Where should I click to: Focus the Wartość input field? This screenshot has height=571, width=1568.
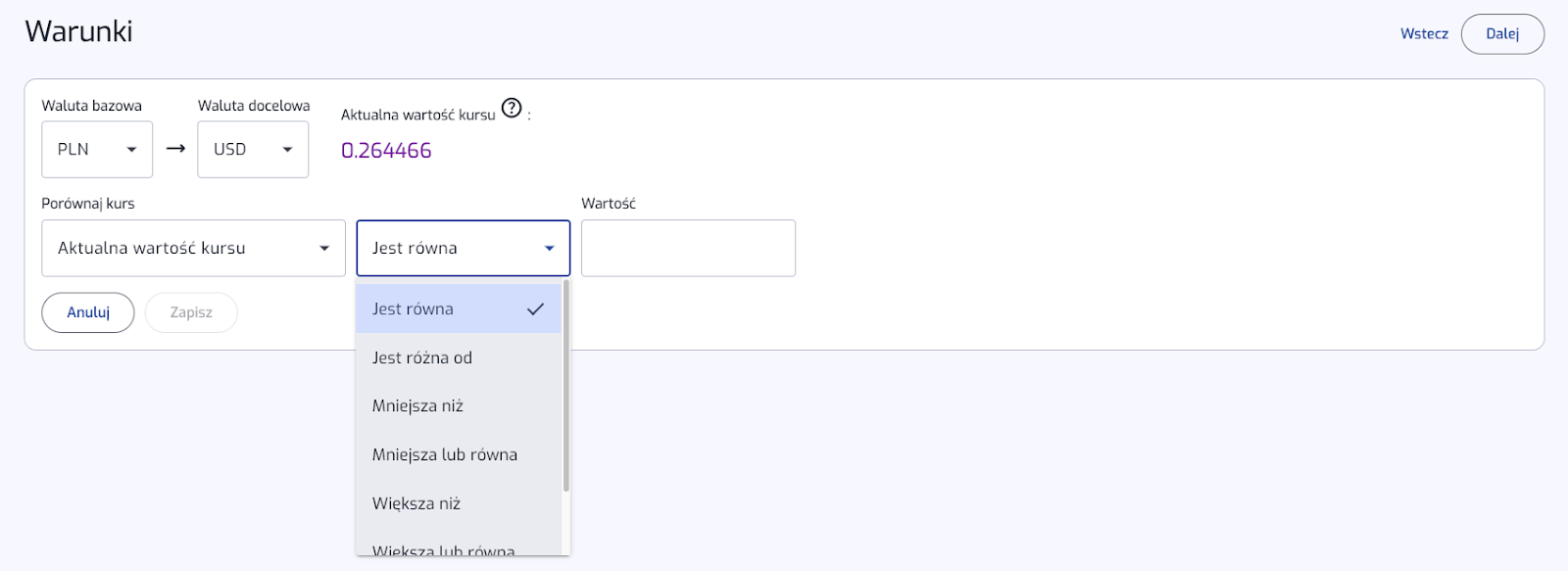pyautogui.click(x=688, y=248)
